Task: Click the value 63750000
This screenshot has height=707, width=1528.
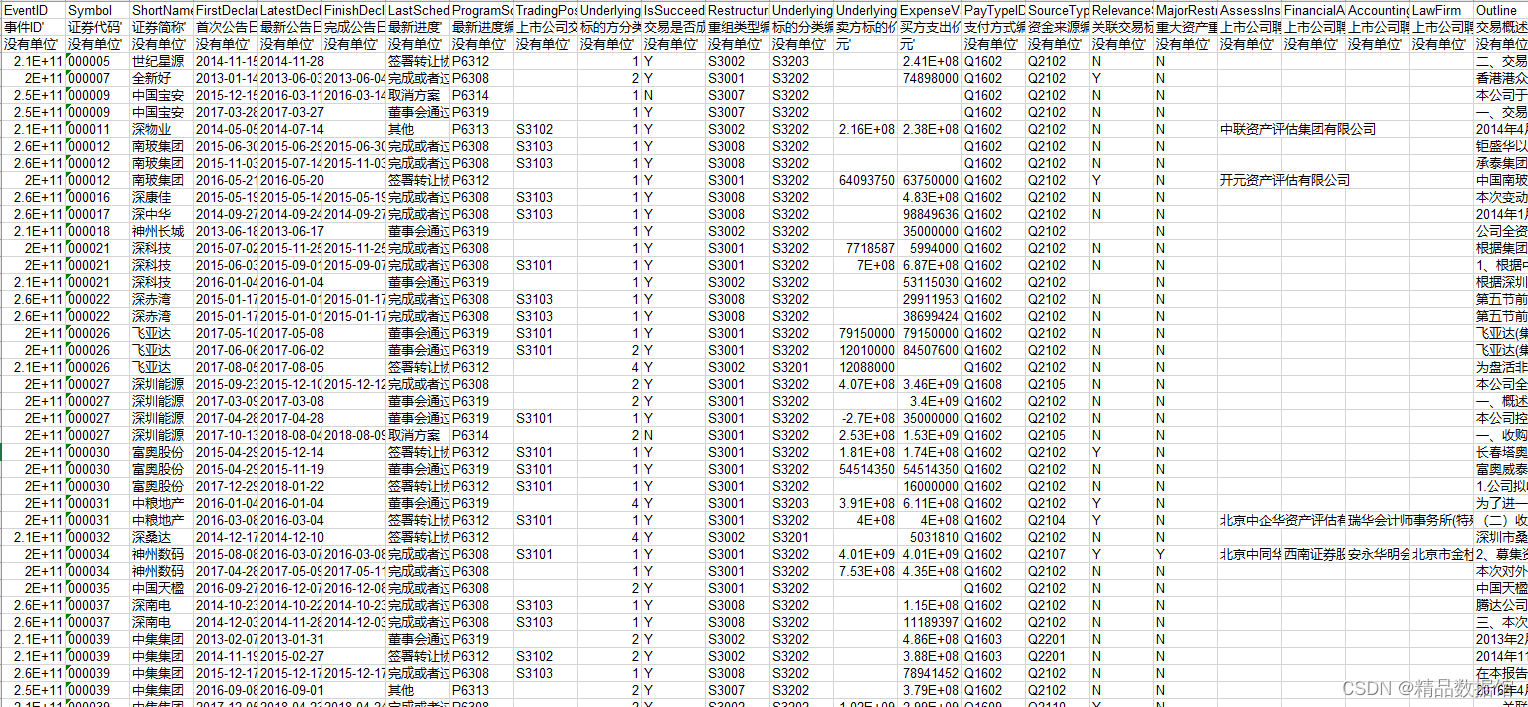Action: click(929, 180)
